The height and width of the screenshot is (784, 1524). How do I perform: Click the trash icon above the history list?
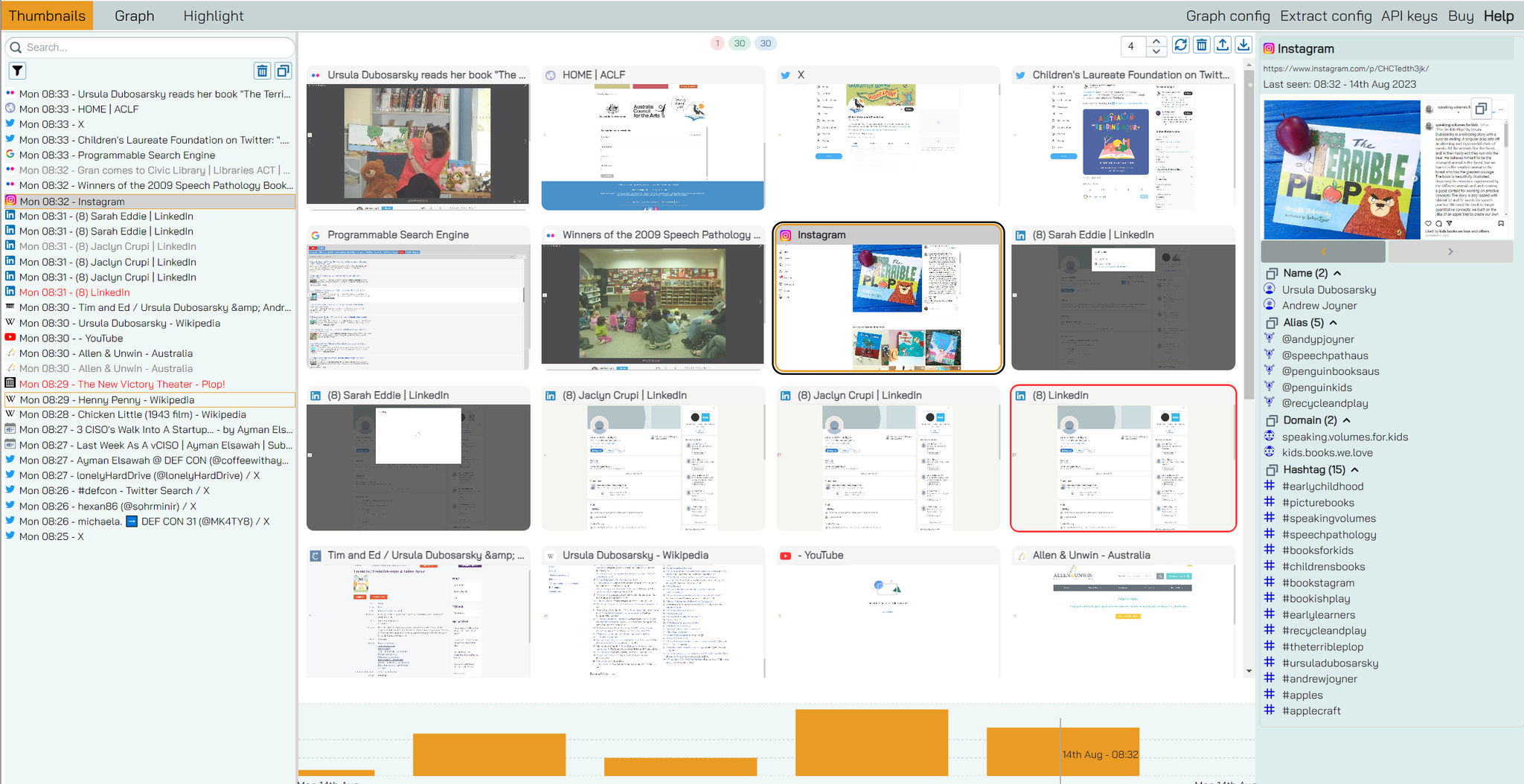point(262,71)
